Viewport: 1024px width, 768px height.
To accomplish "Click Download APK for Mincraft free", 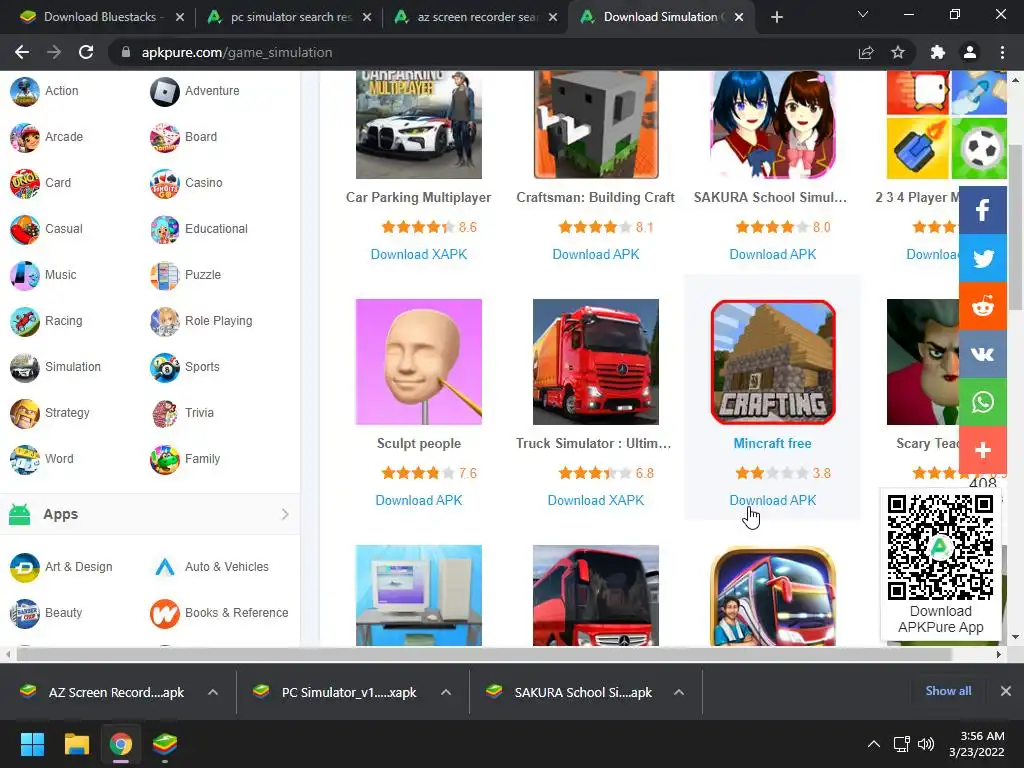I will tap(773, 501).
